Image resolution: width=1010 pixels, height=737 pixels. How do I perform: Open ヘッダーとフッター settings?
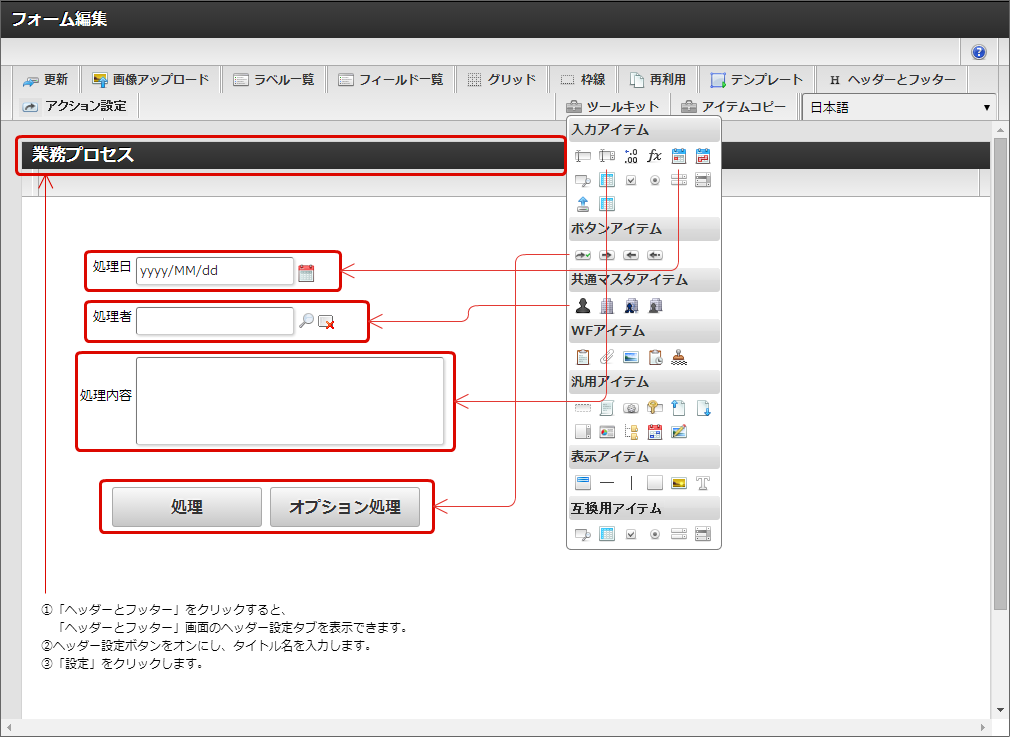pos(891,80)
